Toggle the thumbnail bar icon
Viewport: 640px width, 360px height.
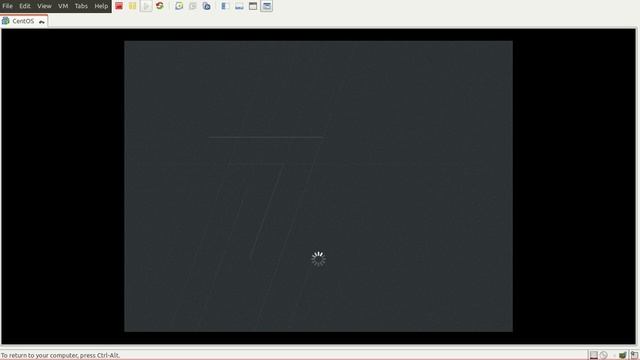point(239,6)
